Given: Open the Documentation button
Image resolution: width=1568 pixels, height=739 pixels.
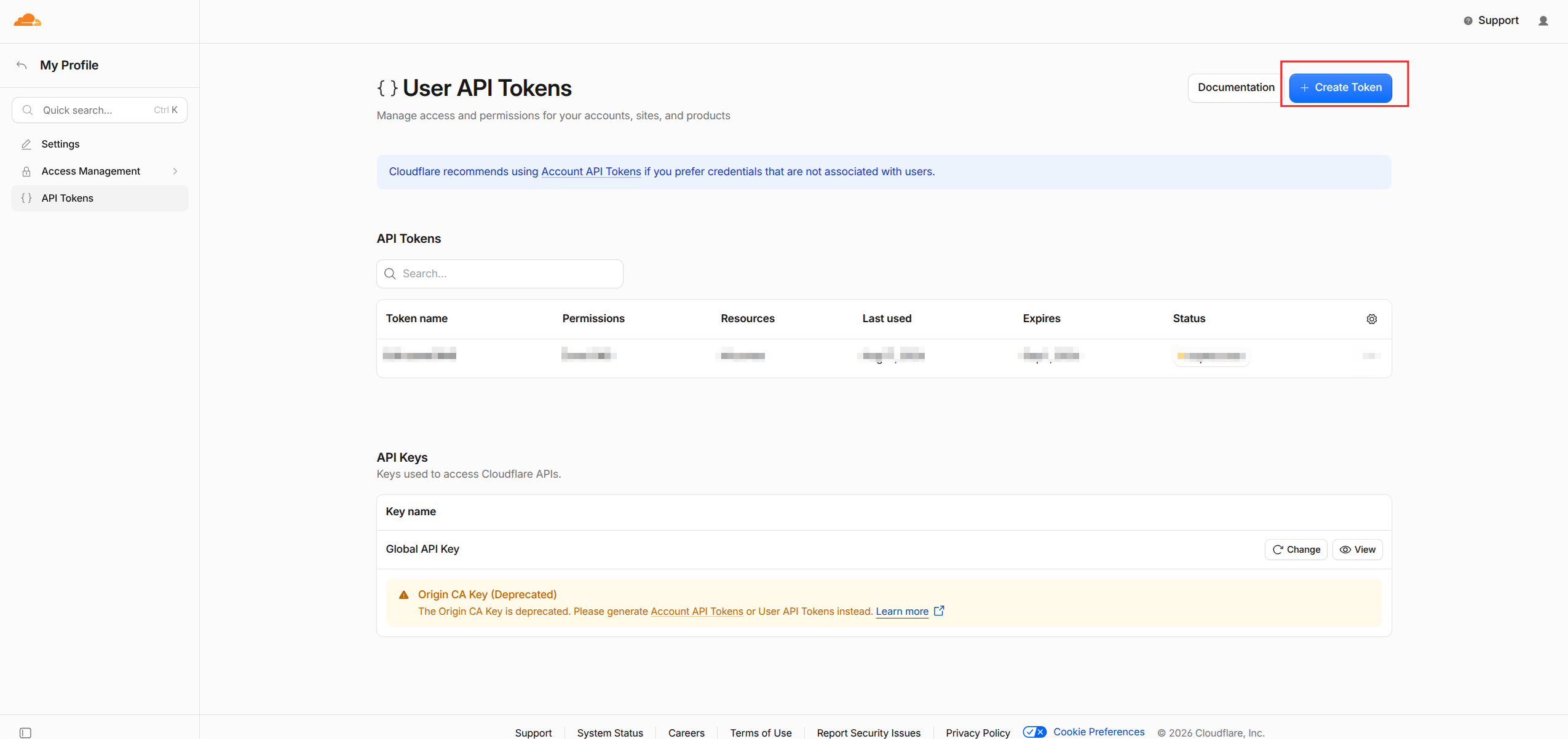Looking at the screenshot, I should pos(1236,87).
